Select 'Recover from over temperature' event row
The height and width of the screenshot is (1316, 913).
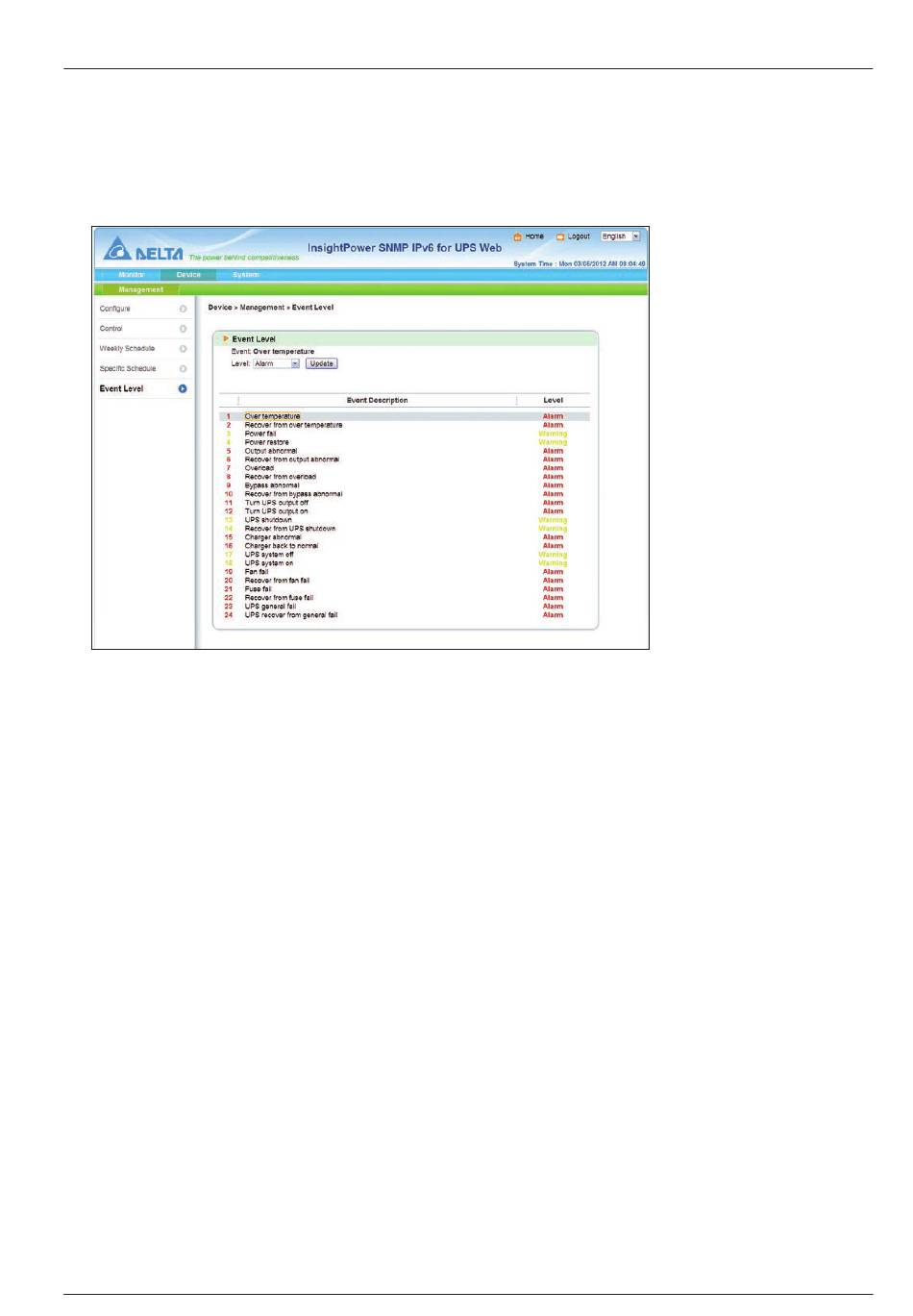405,425
